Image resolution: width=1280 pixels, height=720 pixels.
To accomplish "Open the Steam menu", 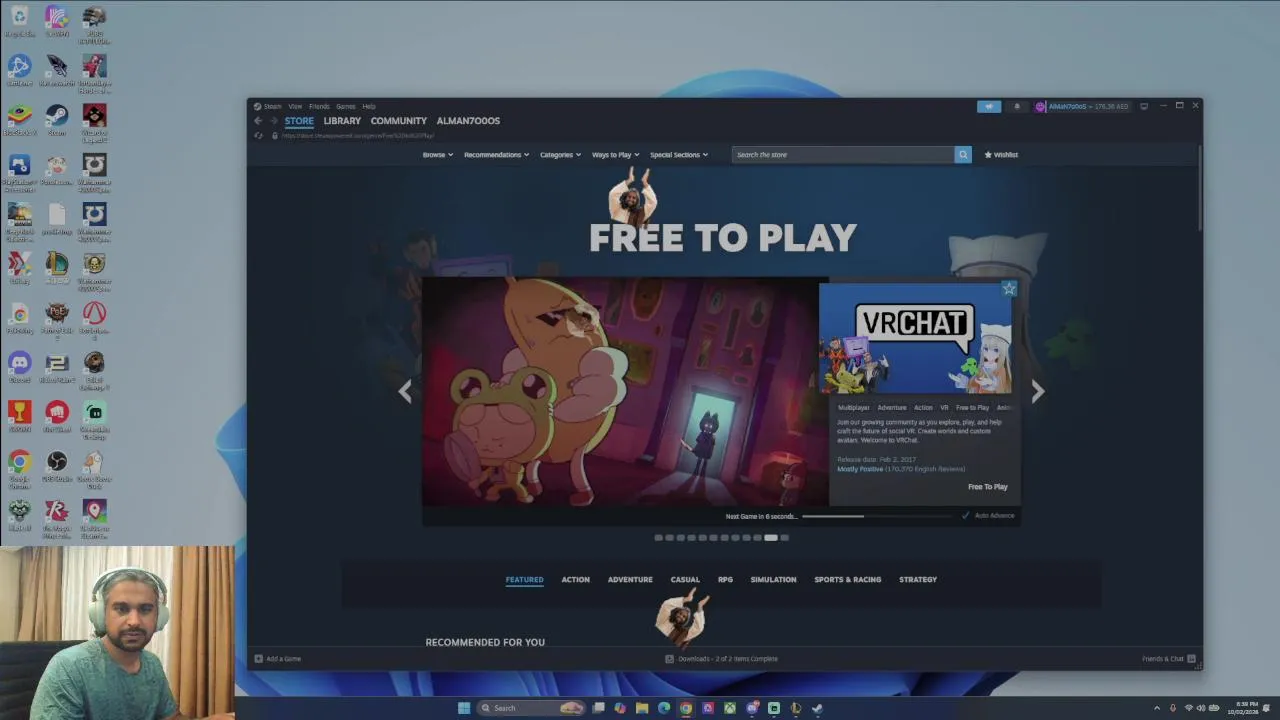I will point(268,106).
